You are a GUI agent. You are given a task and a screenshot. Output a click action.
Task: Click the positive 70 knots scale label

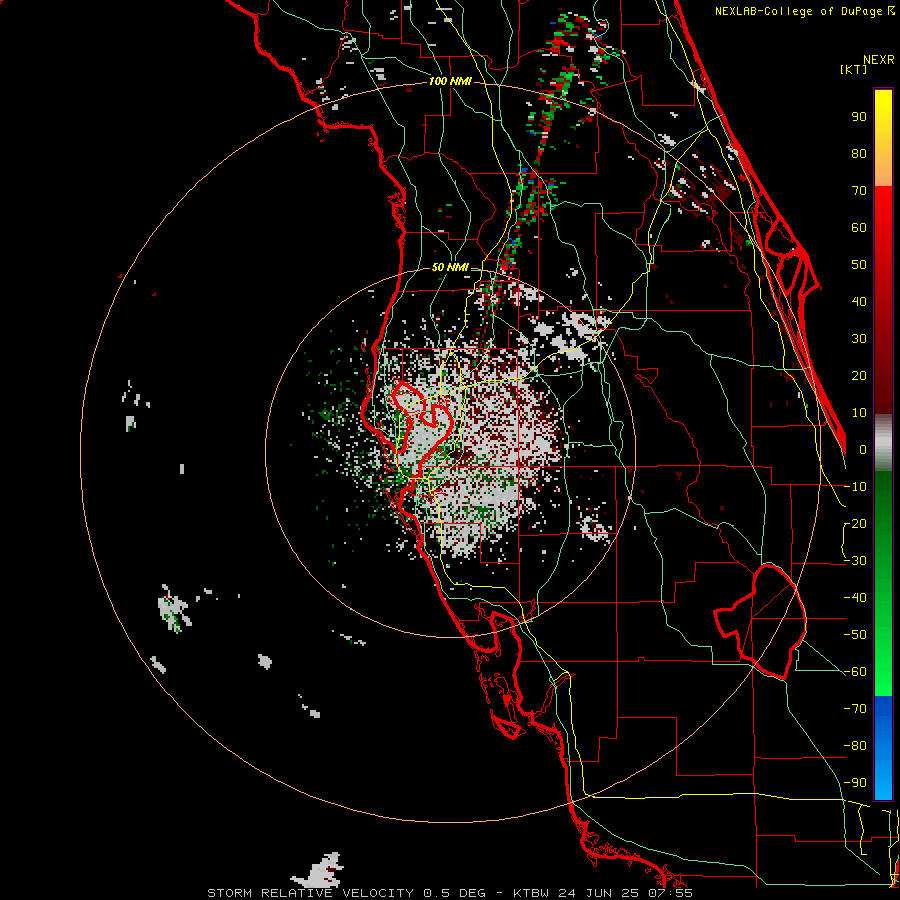click(859, 191)
